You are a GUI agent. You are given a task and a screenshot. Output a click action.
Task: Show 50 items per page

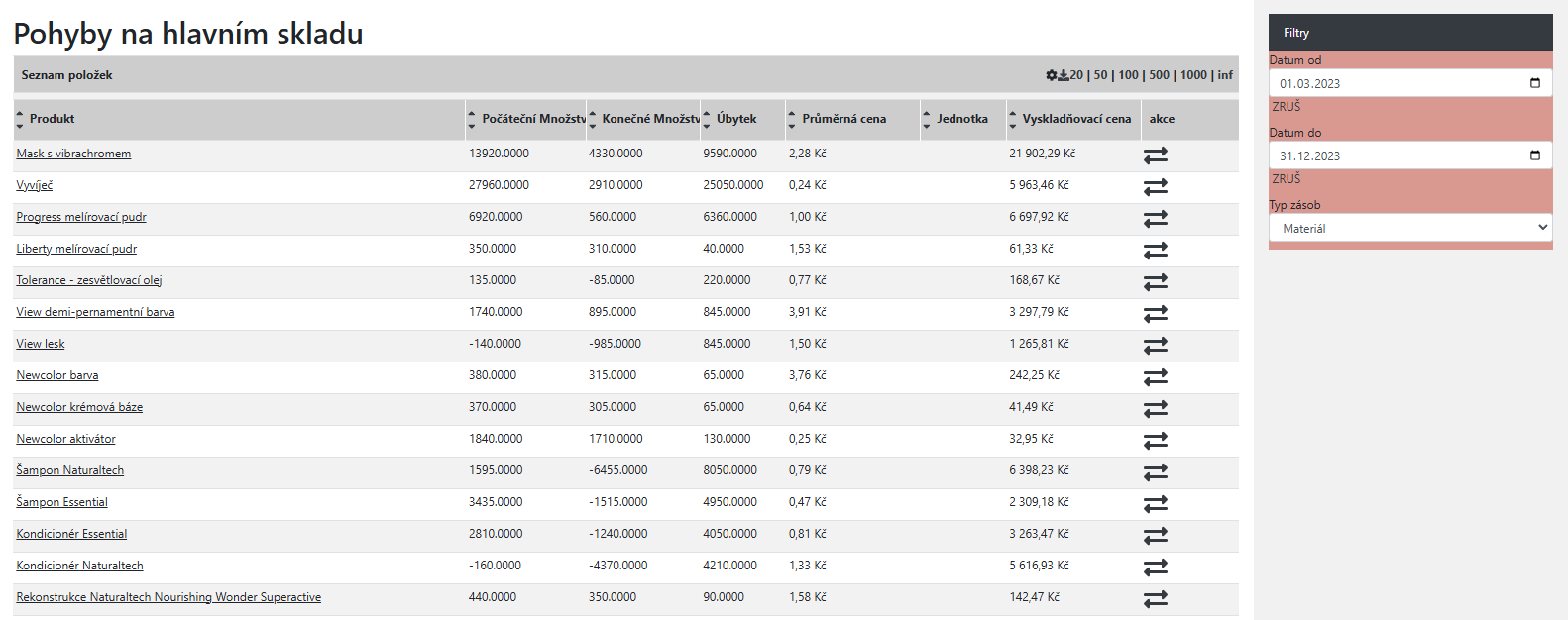(1100, 75)
